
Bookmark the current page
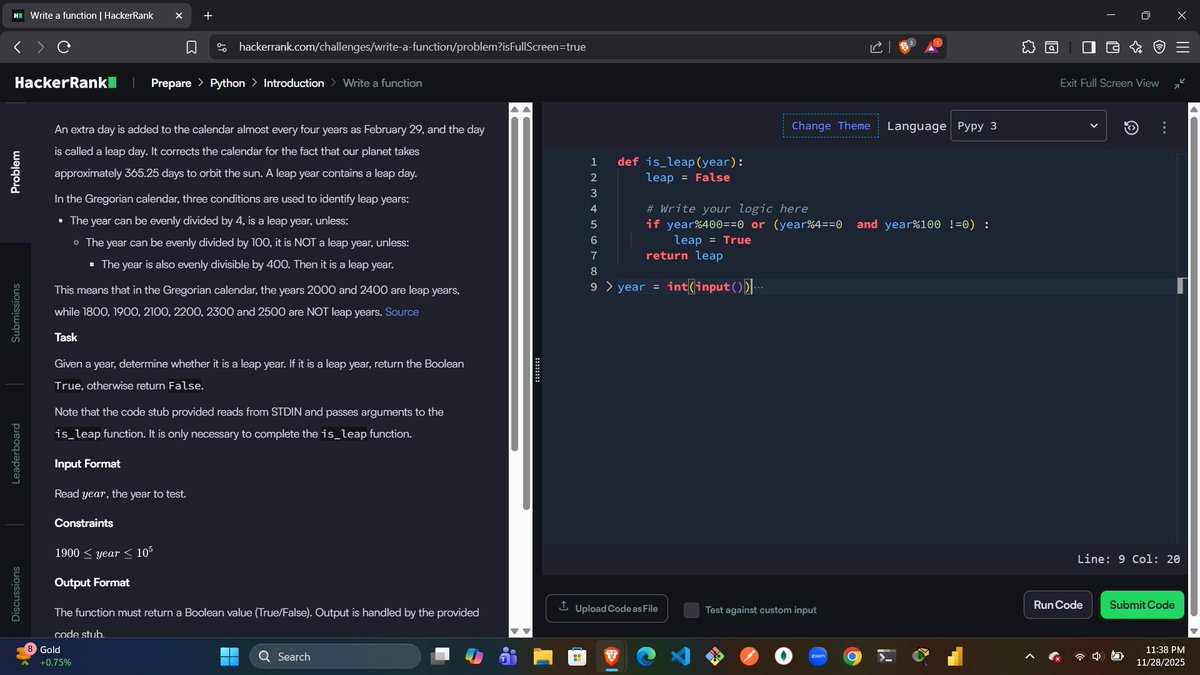[190, 46]
